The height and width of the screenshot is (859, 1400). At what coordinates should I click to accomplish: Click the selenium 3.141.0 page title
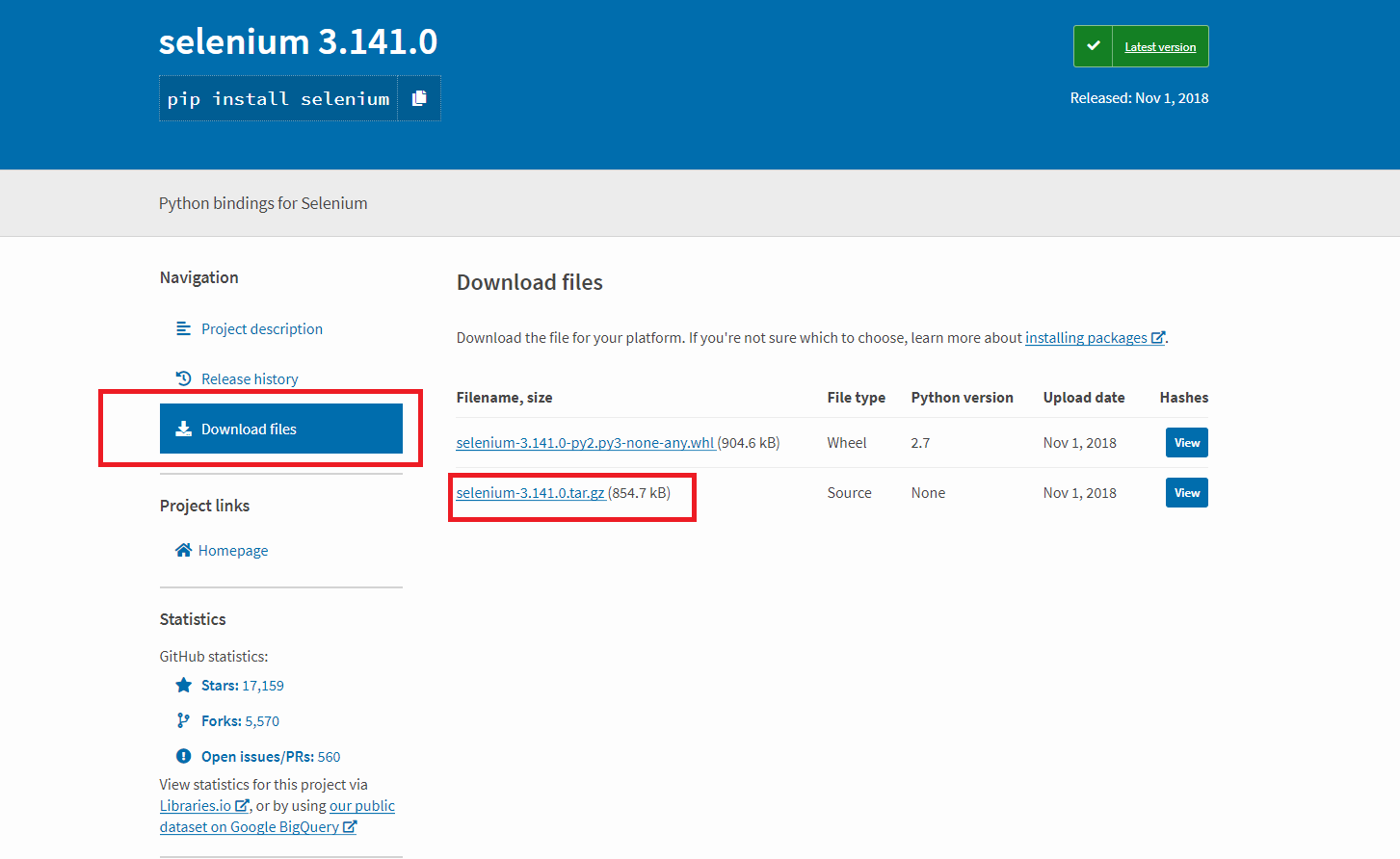pos(298,41)
